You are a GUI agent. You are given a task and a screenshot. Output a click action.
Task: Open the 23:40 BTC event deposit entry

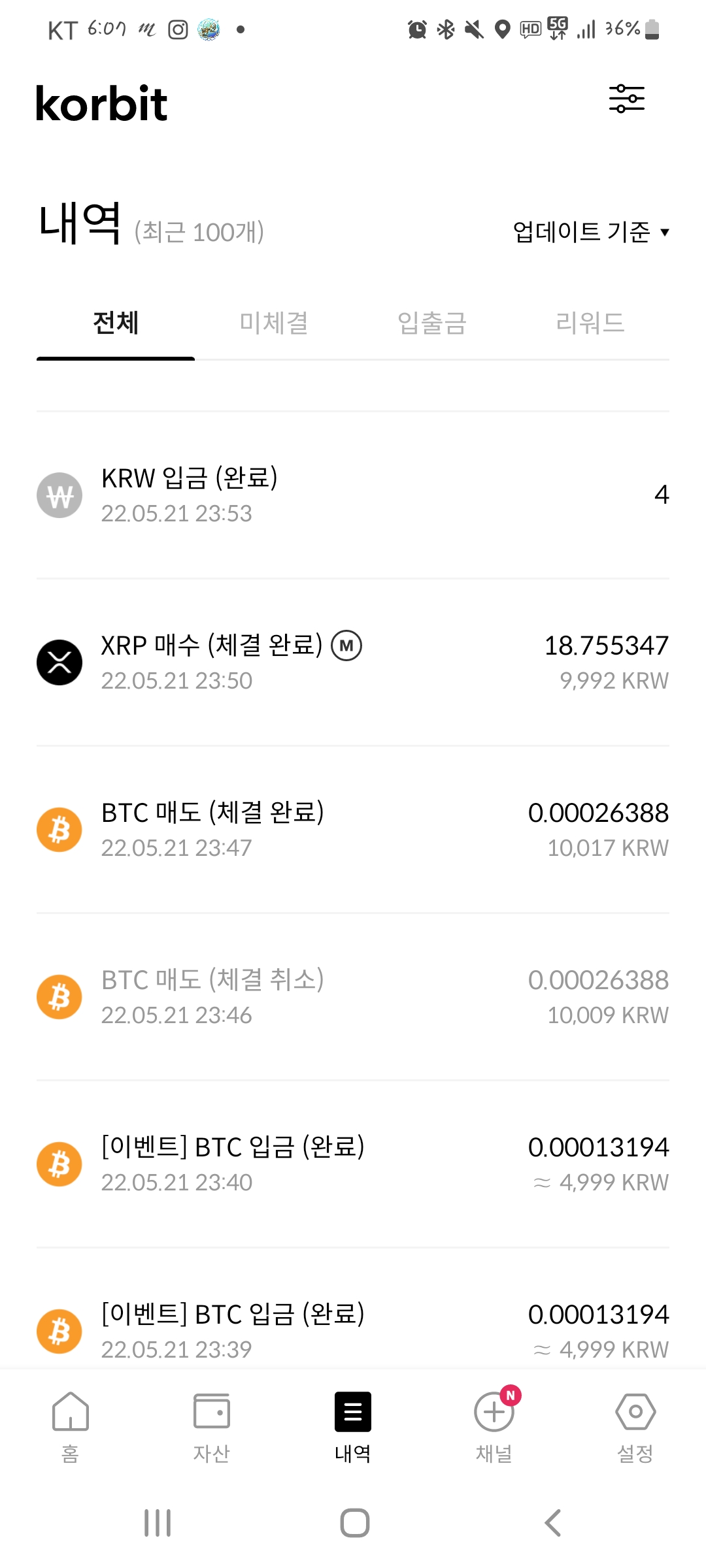tap(353, 1164)
